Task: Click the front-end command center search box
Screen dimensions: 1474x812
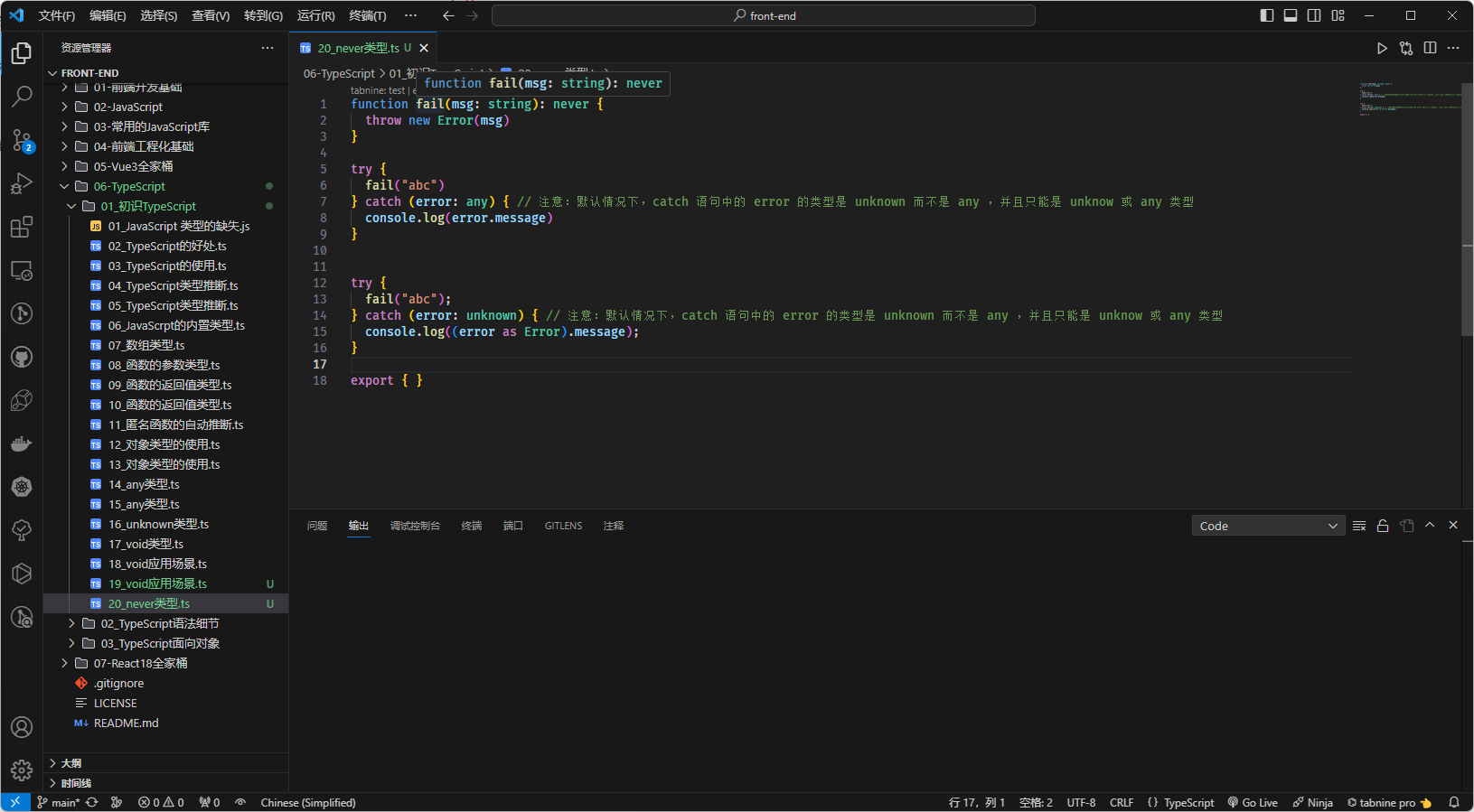Action: 764,15
